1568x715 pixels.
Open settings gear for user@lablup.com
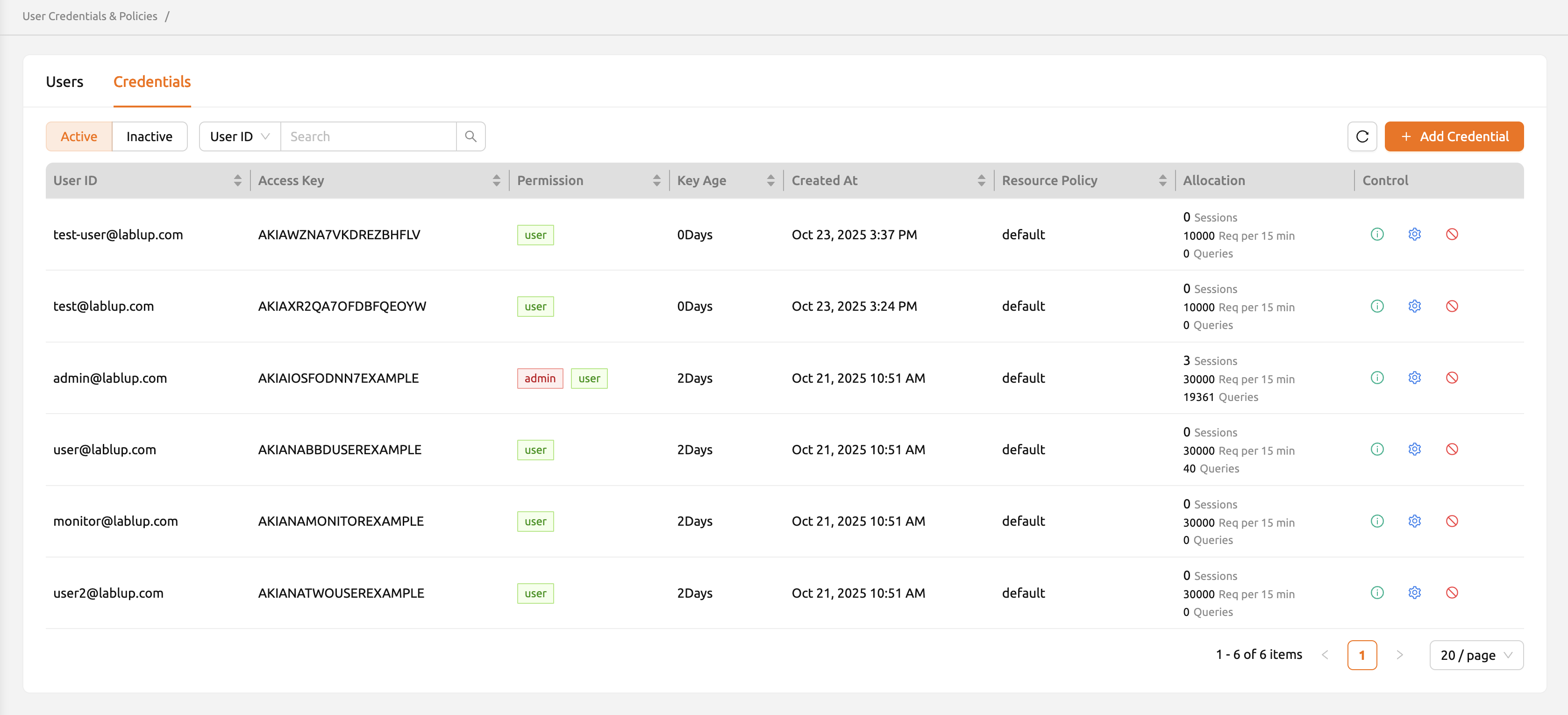[x=1415, y=449]
